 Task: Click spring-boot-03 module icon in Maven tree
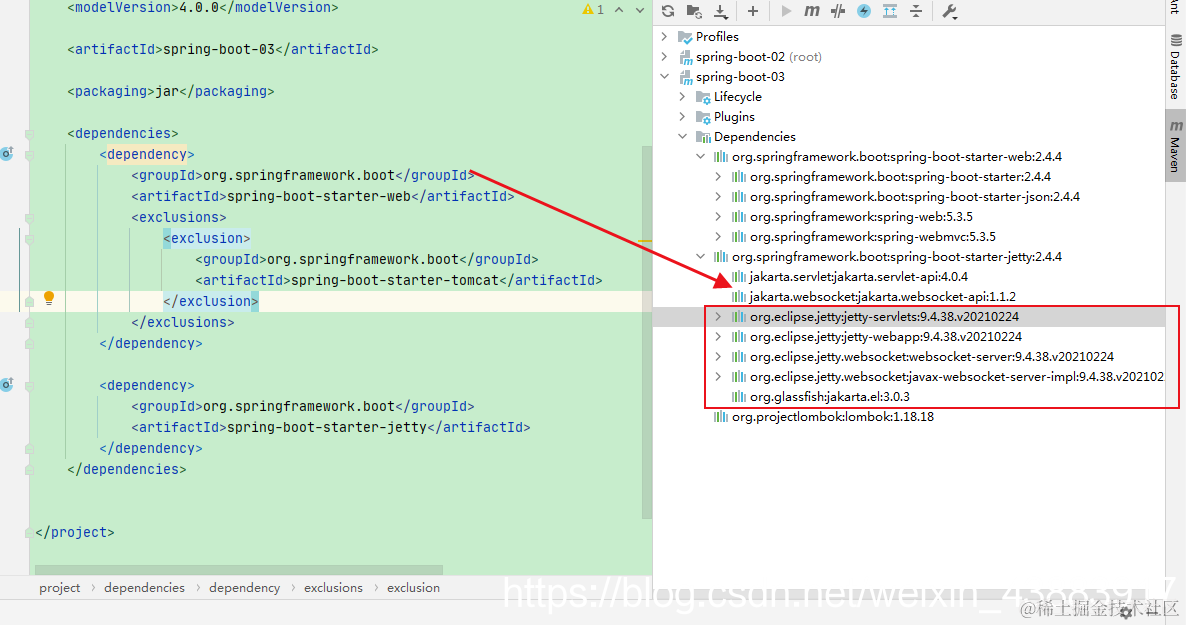coord(685,77)
